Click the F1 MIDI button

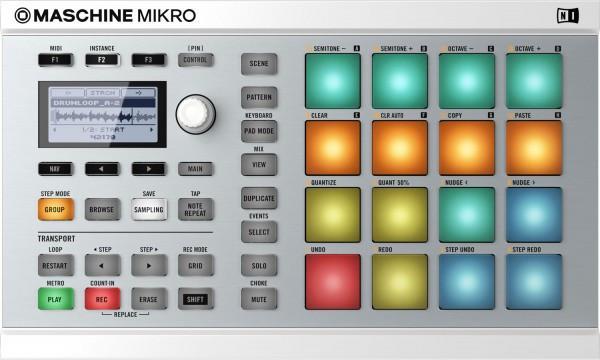(x=55, y=60)
